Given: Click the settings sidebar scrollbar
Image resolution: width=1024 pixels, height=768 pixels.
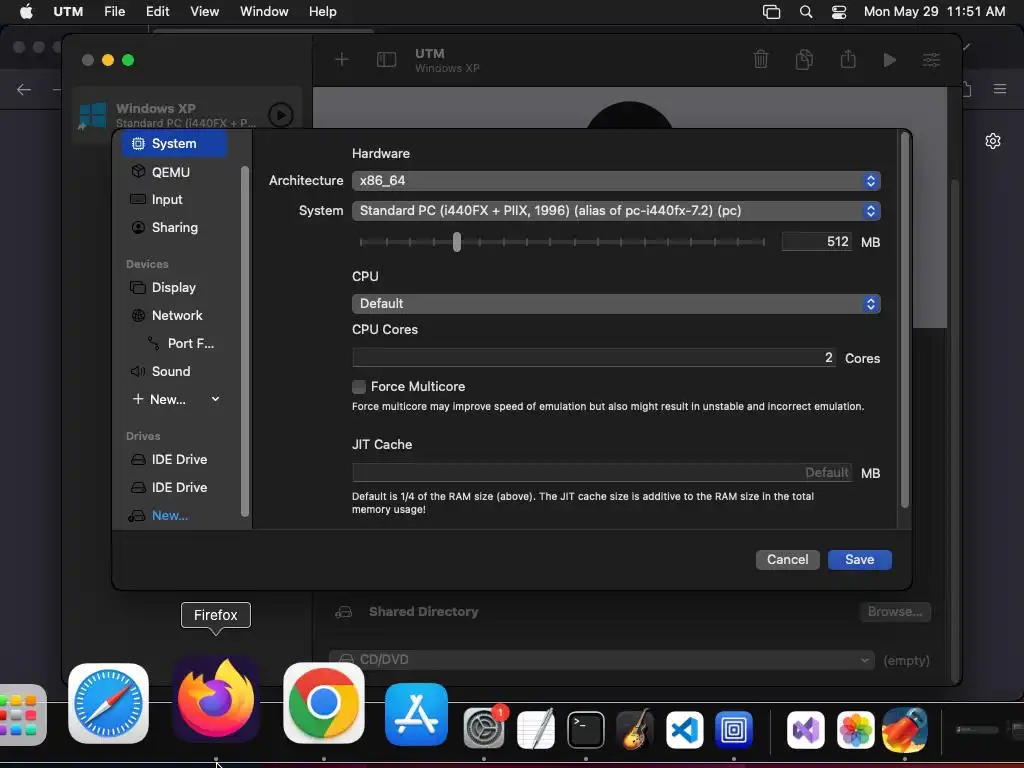Looking at the screenshot, I should pos(245,342).
